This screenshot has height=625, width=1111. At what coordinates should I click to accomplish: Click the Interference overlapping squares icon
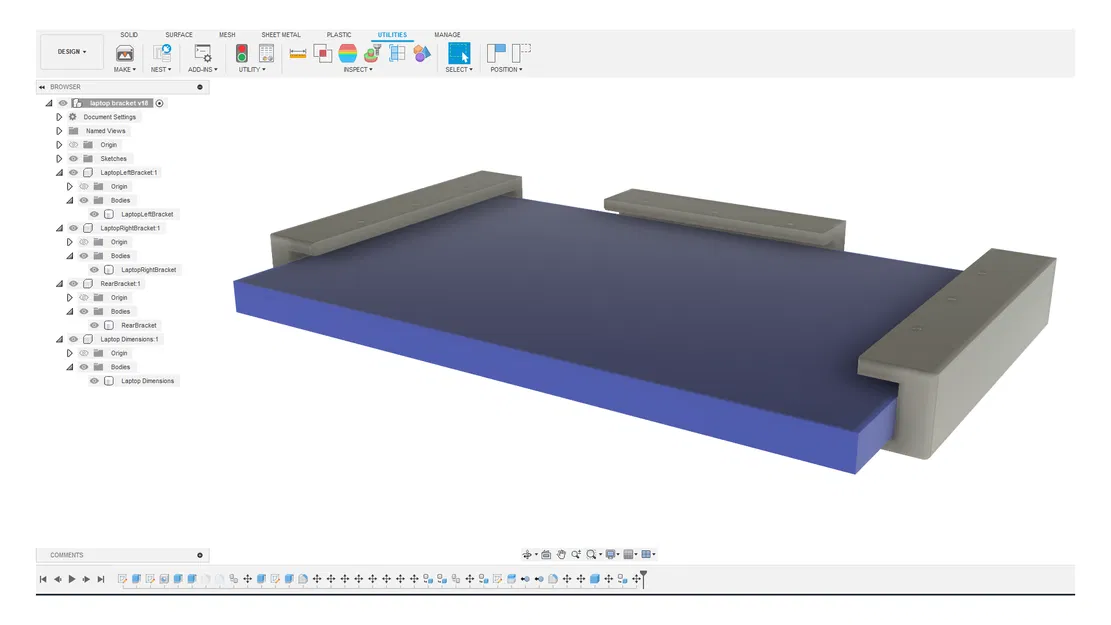(322, 53)
